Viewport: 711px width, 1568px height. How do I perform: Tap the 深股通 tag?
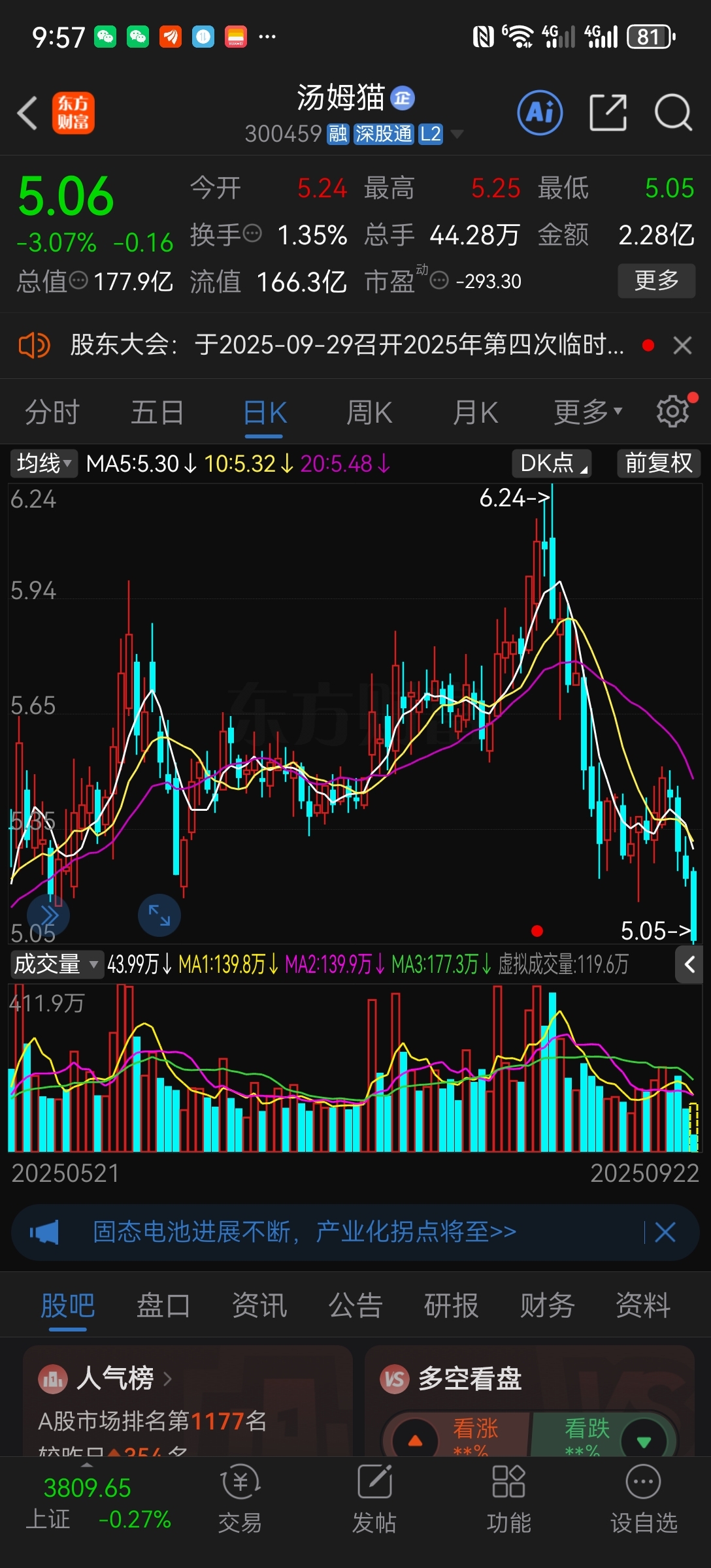pyautogui.click(x=384, y=134)
